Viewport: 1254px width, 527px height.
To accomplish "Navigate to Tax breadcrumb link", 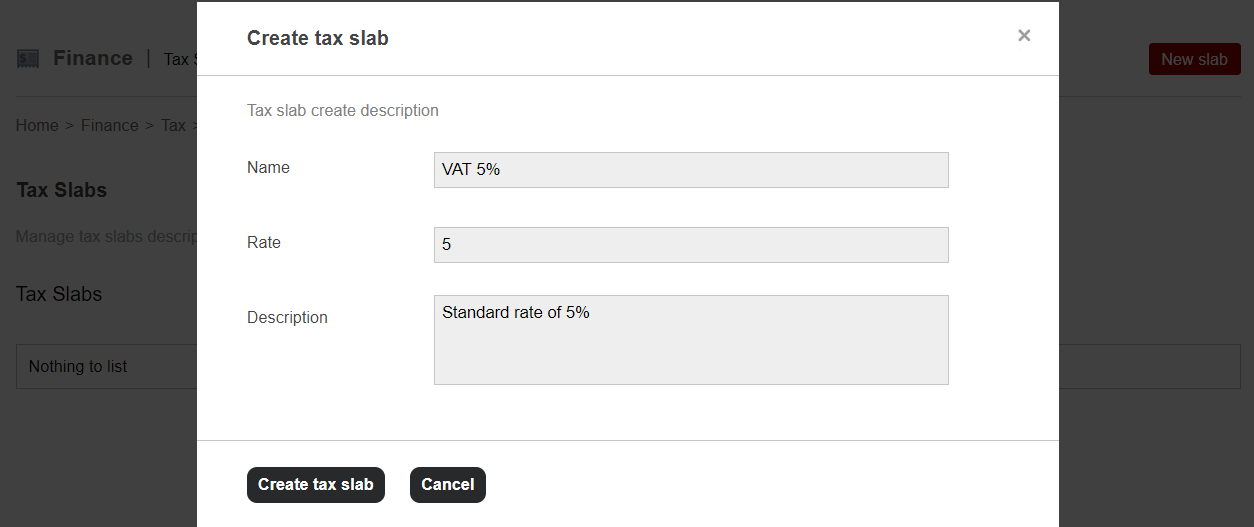I will point(173,126).
